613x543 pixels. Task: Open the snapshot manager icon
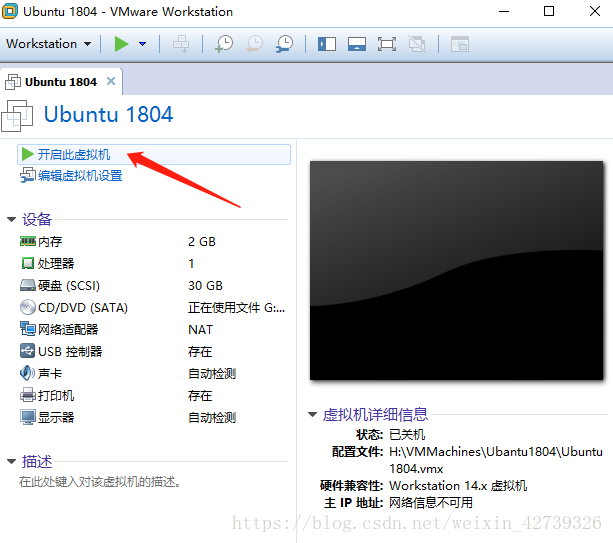click(x=284, y=44)
